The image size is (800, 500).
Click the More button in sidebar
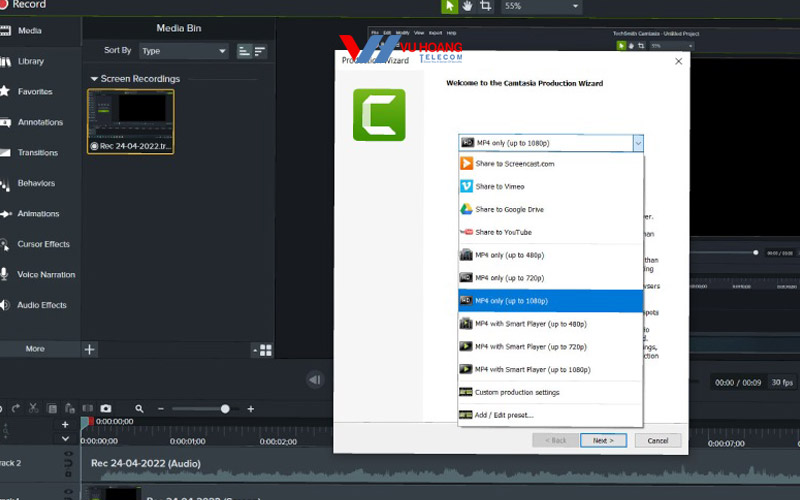(35, 349)
